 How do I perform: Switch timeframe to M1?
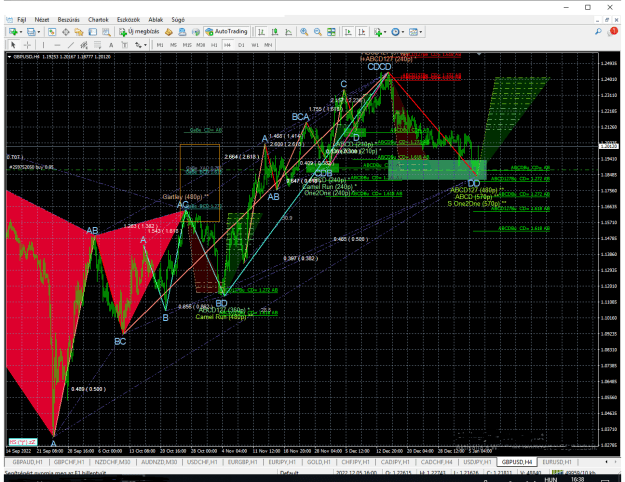coord(160,45)
